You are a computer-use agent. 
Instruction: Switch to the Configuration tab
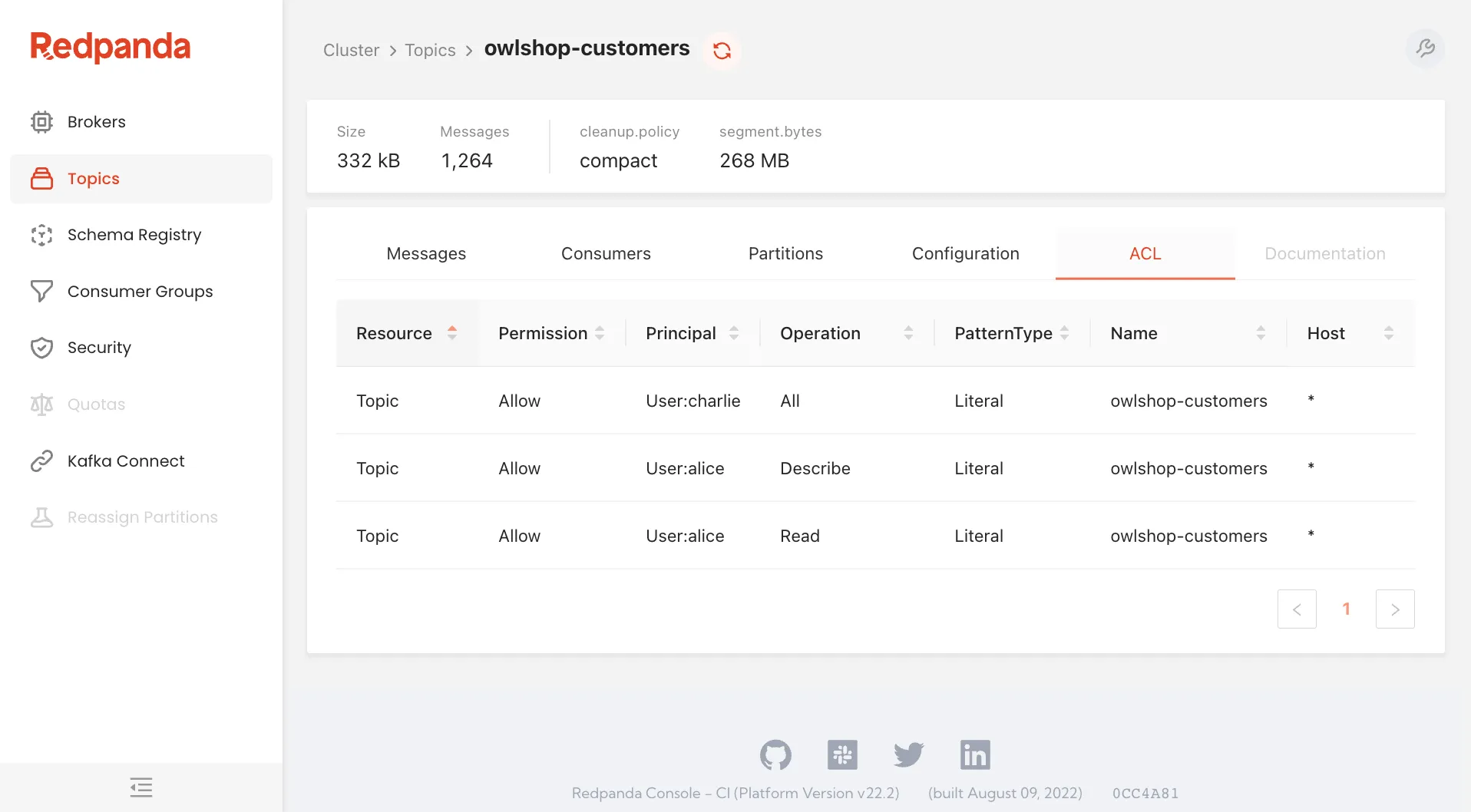coord(965,254)
